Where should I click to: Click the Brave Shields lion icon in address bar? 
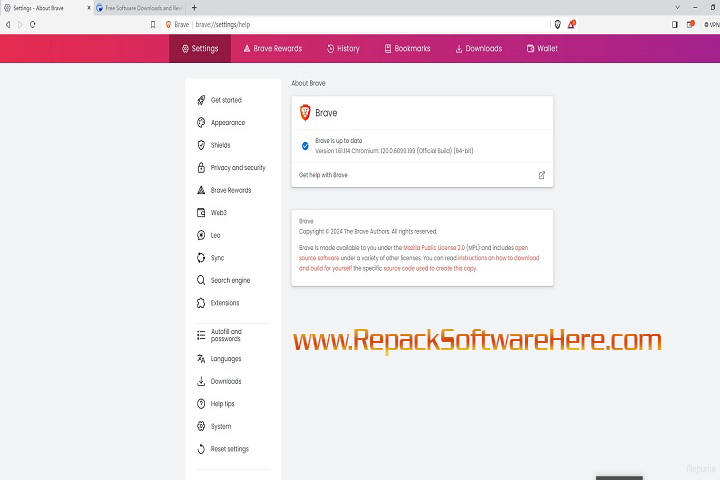pos(557,24)
